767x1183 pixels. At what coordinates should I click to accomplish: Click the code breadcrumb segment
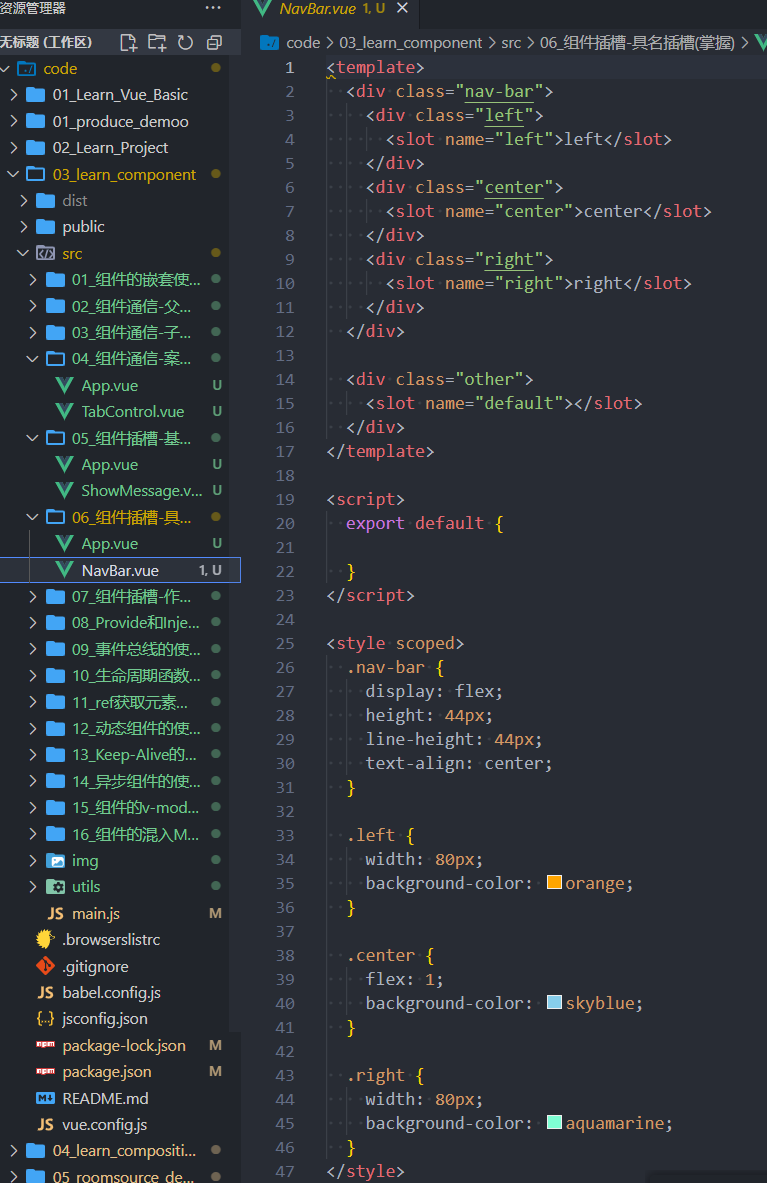303,43
